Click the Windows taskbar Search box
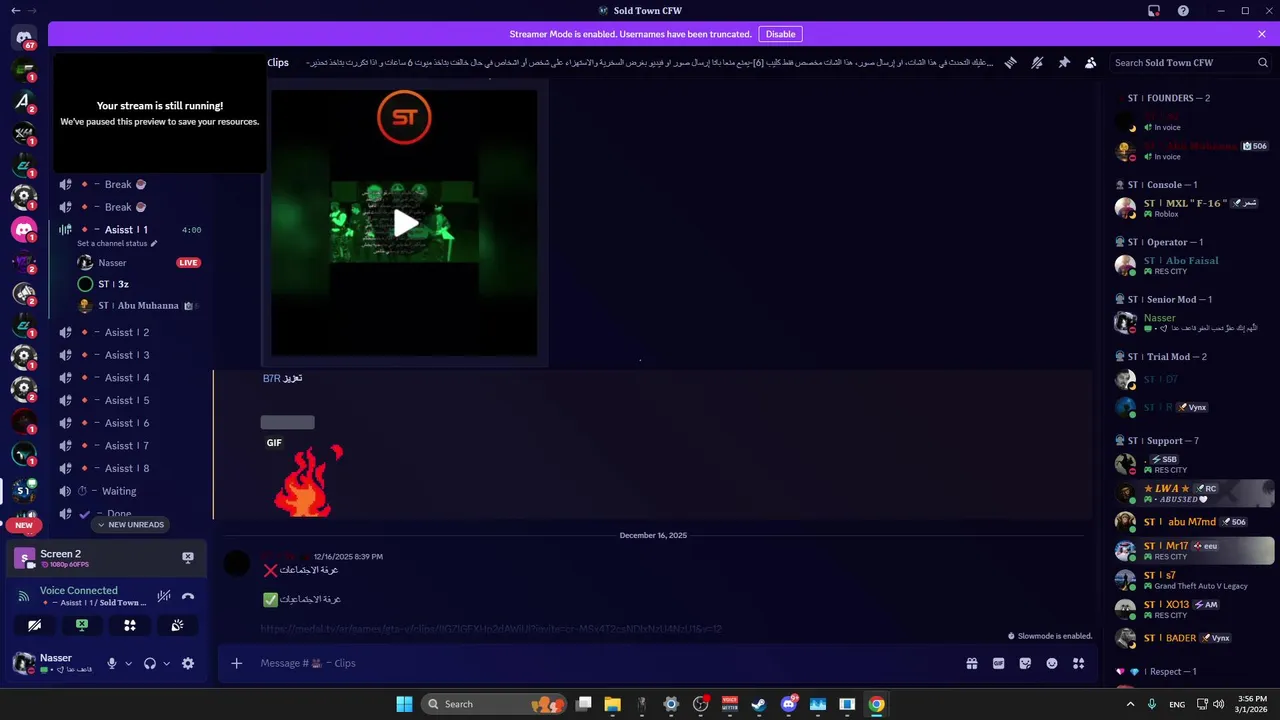Viewport: 1280px width, 720px height. (494, 704)
